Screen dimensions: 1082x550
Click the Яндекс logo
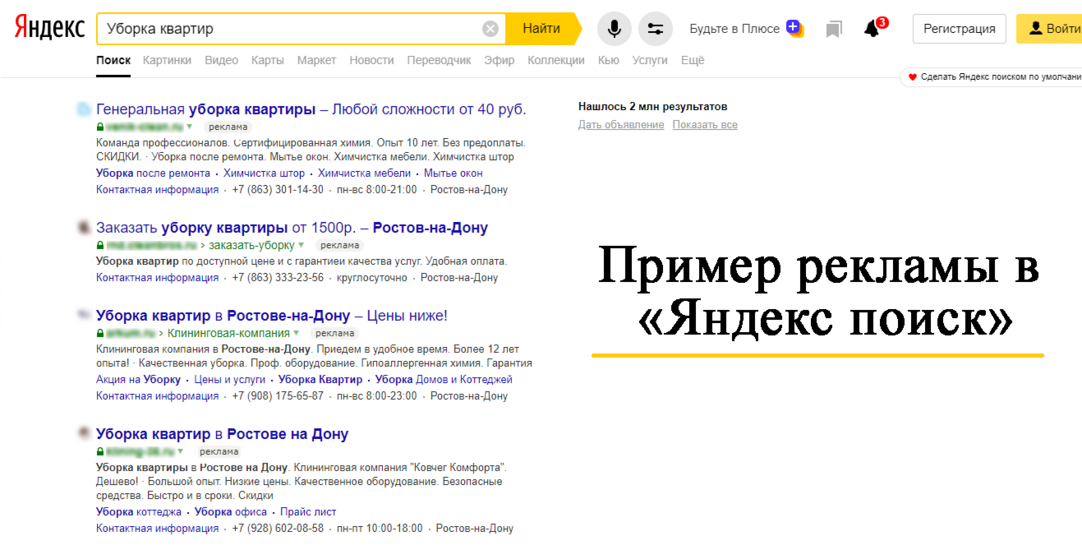[49, 28]
